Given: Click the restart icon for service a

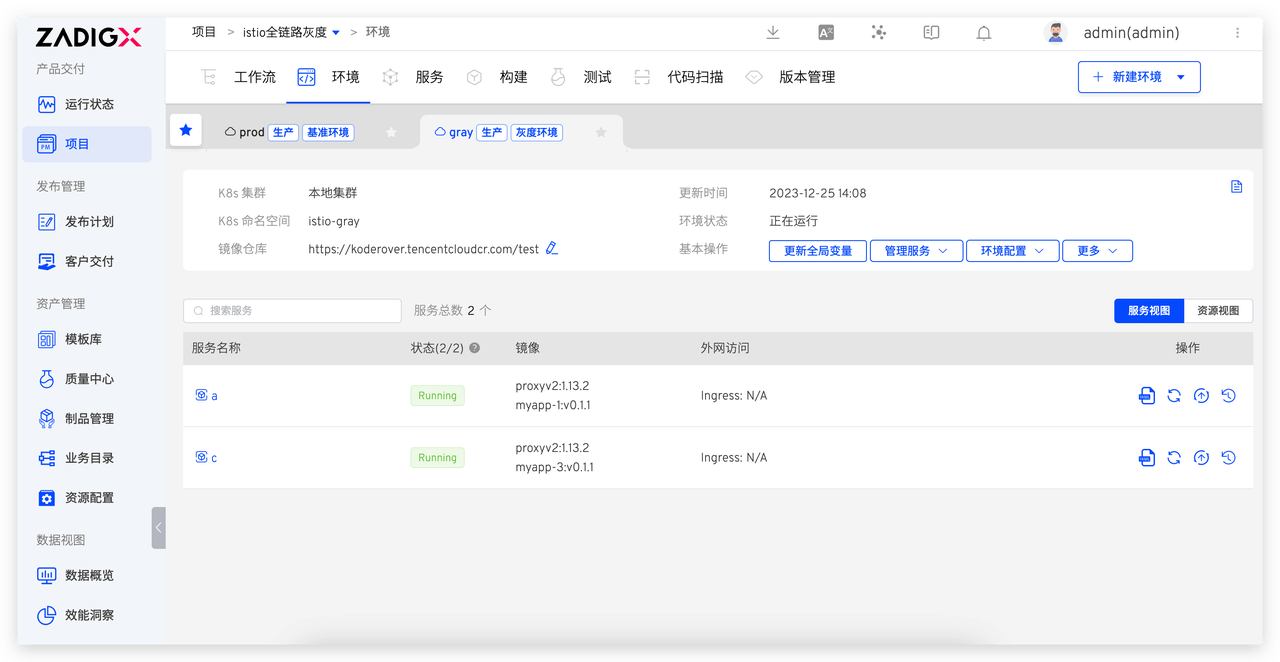Looking at the screenshot, I should click(1174, 396).
